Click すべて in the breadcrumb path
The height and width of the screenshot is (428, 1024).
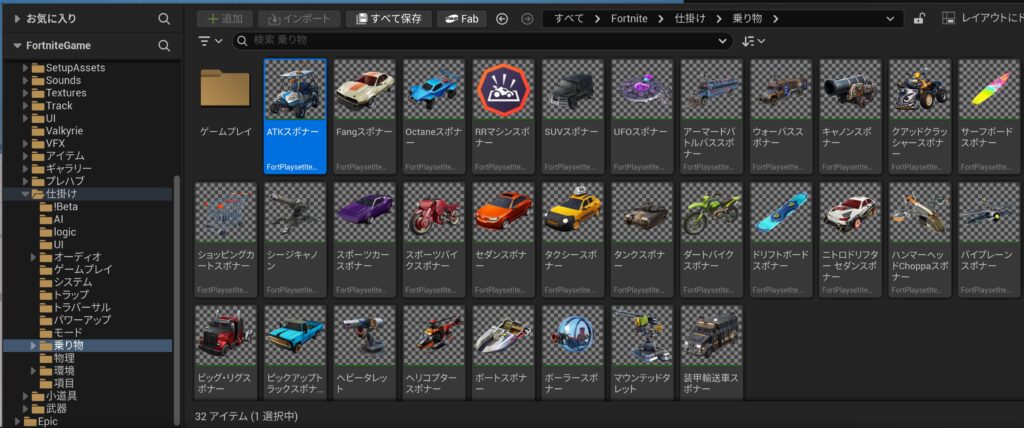point(569,18)
